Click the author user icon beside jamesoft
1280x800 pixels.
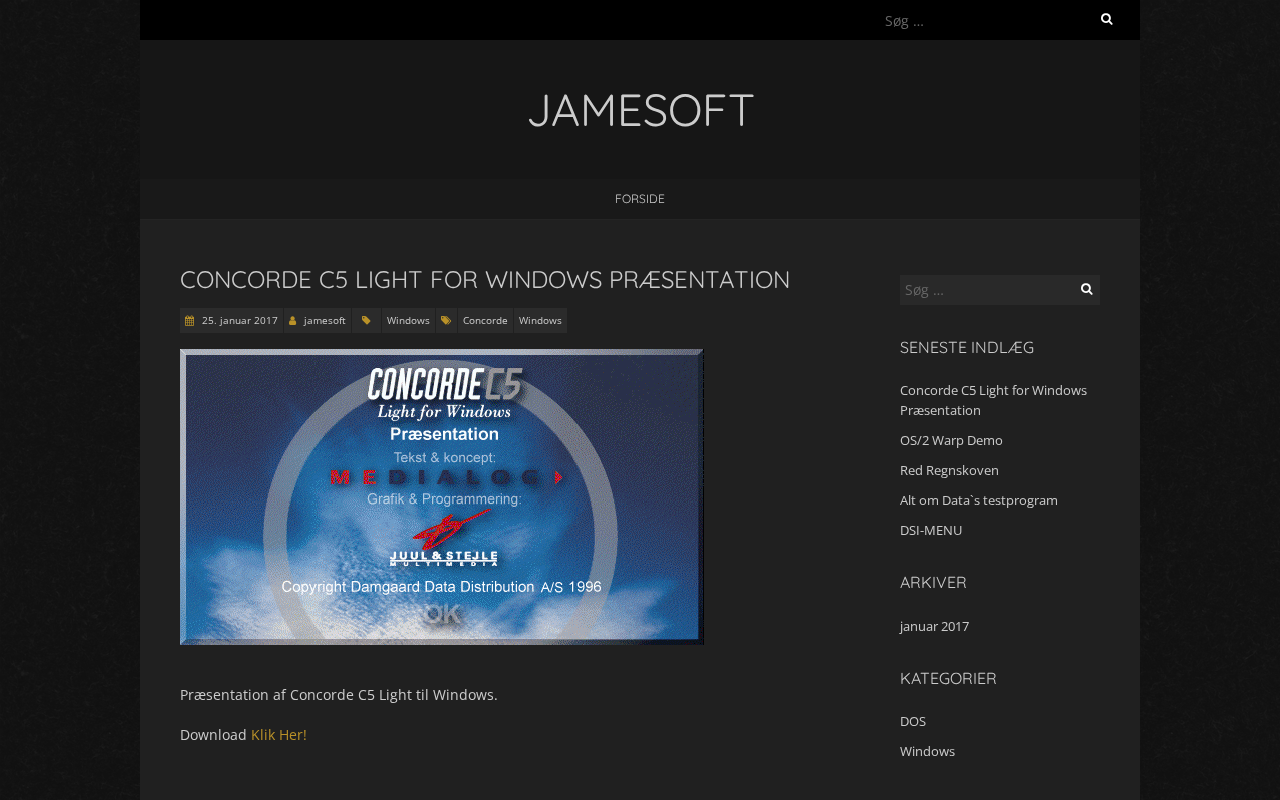(x=293, y=321)
